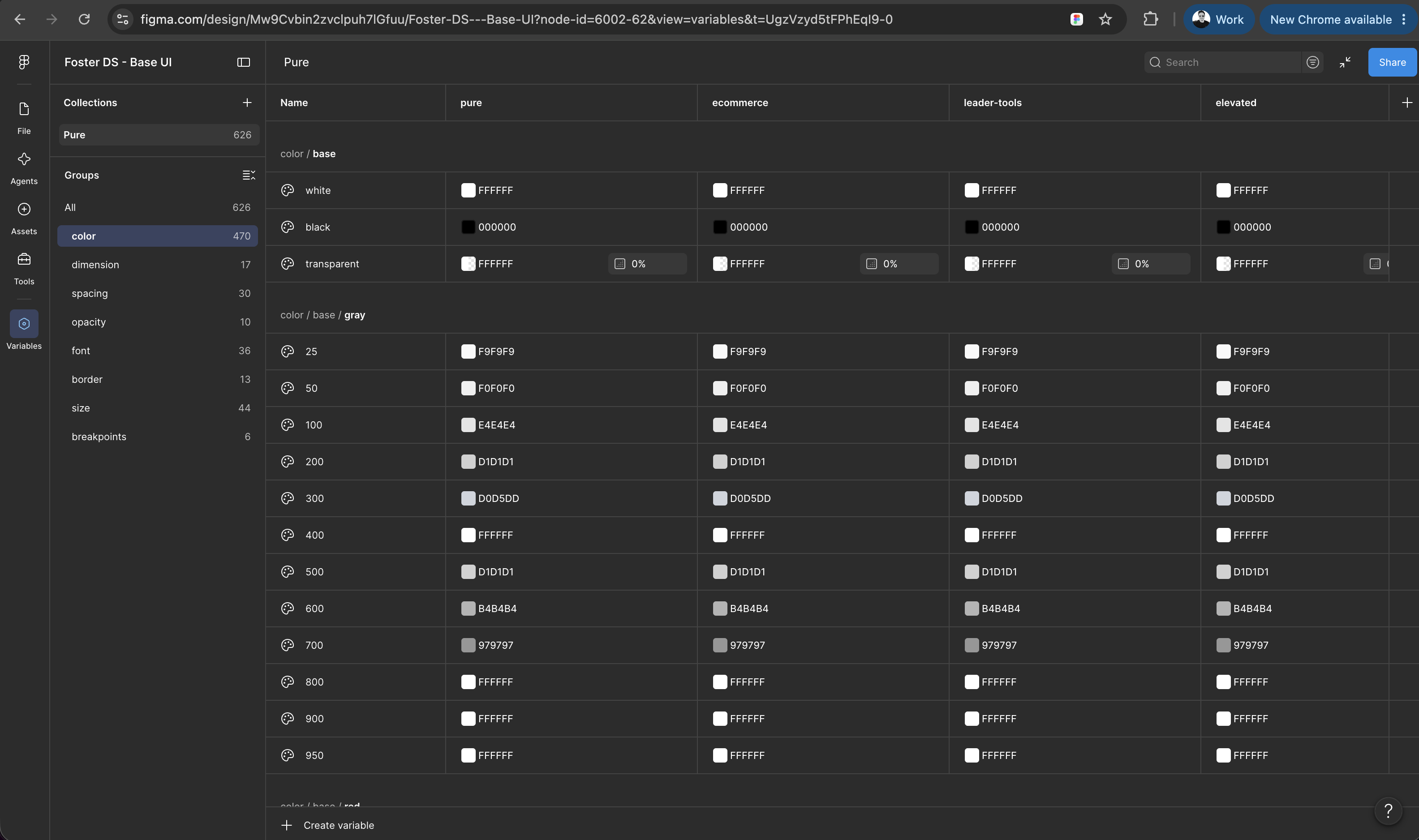Open the Agents panel
The height and width of the screenshot is (840, 1419).
24,168
